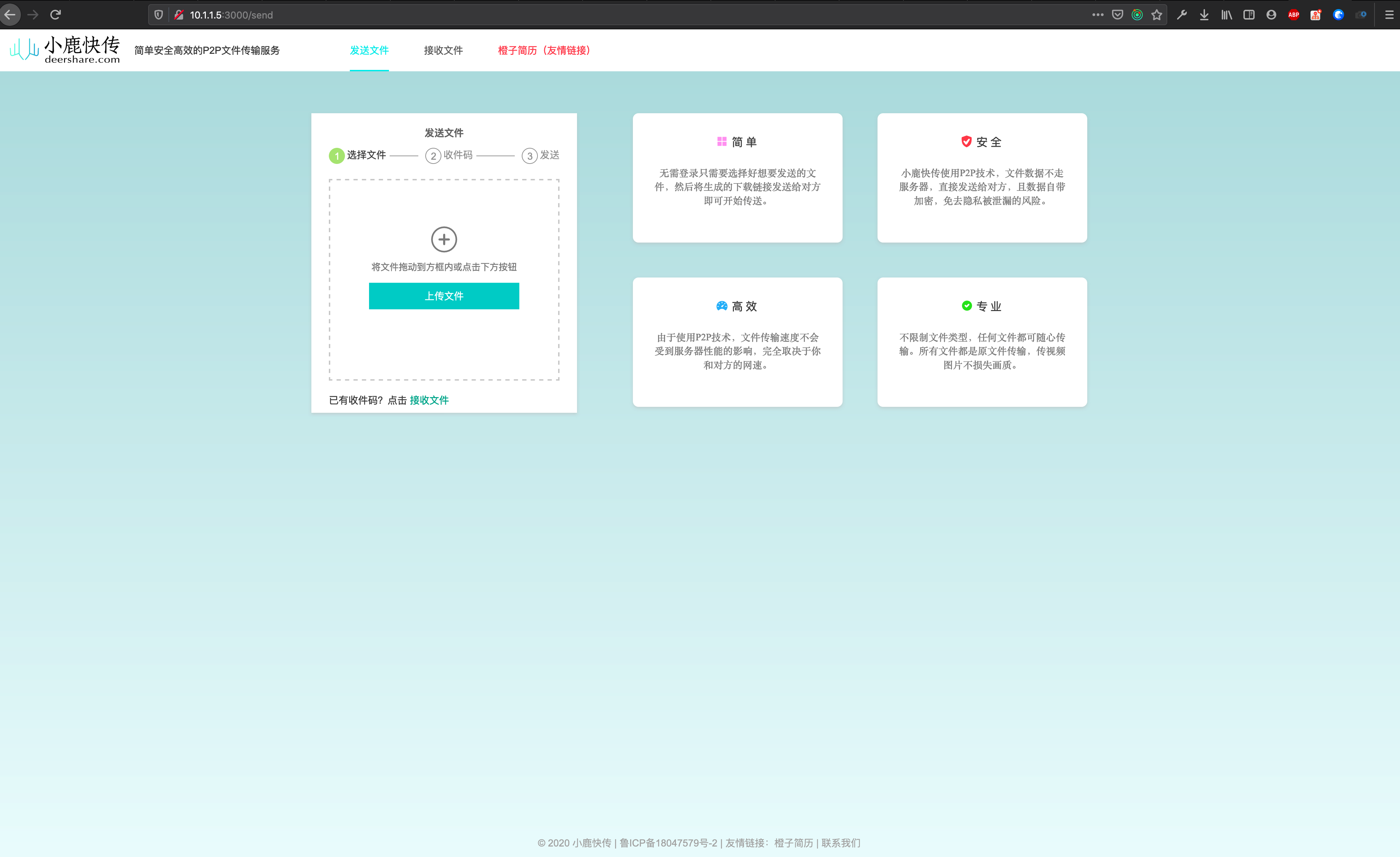Open page actions three-dots menu
Image resolution: width=1400 pixels, height=857 pixels.
pos(1097,15)
